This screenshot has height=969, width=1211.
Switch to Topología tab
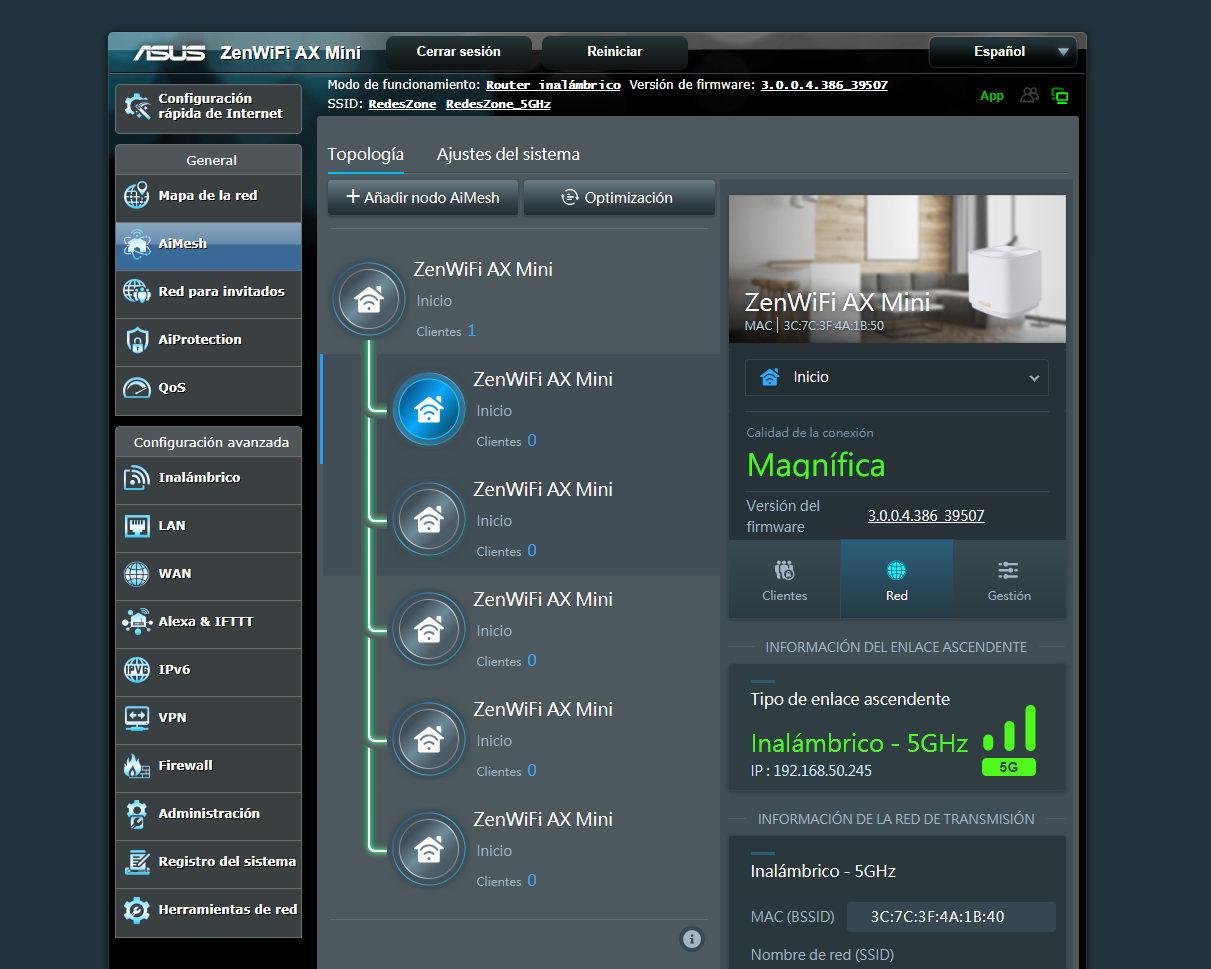(x=366, y=154)
